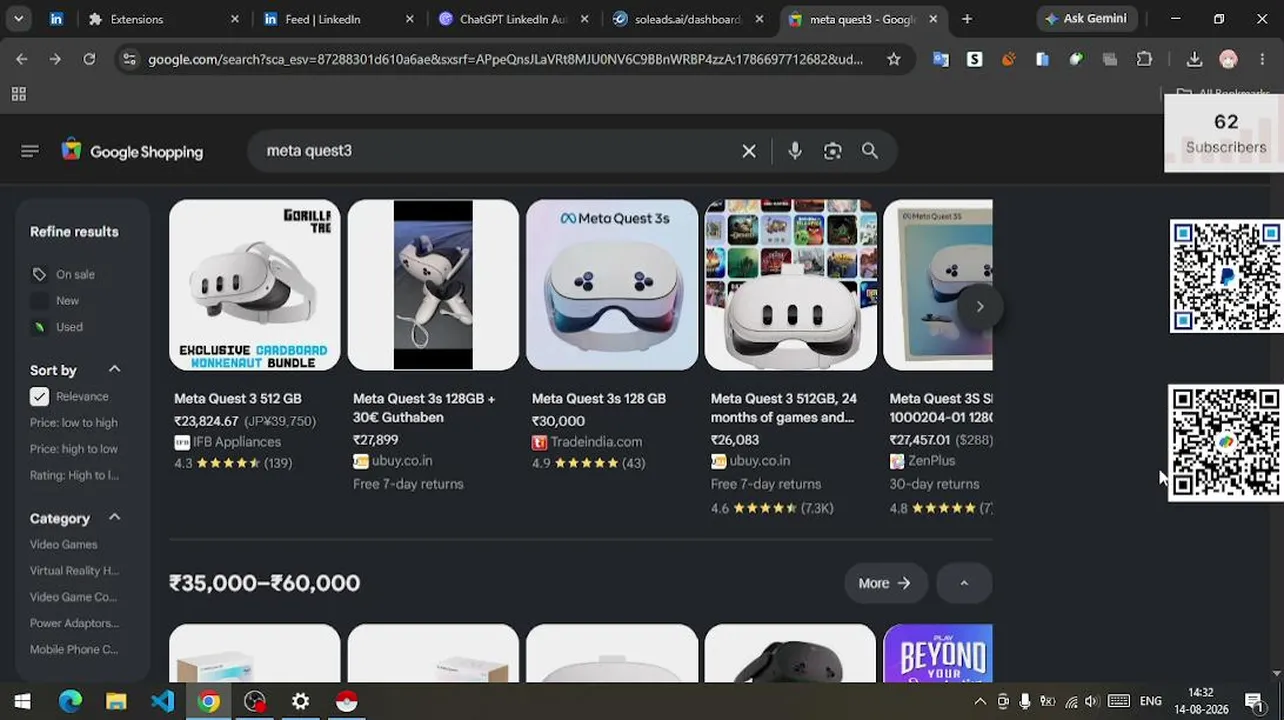Click the Ask Gemini button
The height and width of the screenshot is (720, 1284).
point(1086,19)
